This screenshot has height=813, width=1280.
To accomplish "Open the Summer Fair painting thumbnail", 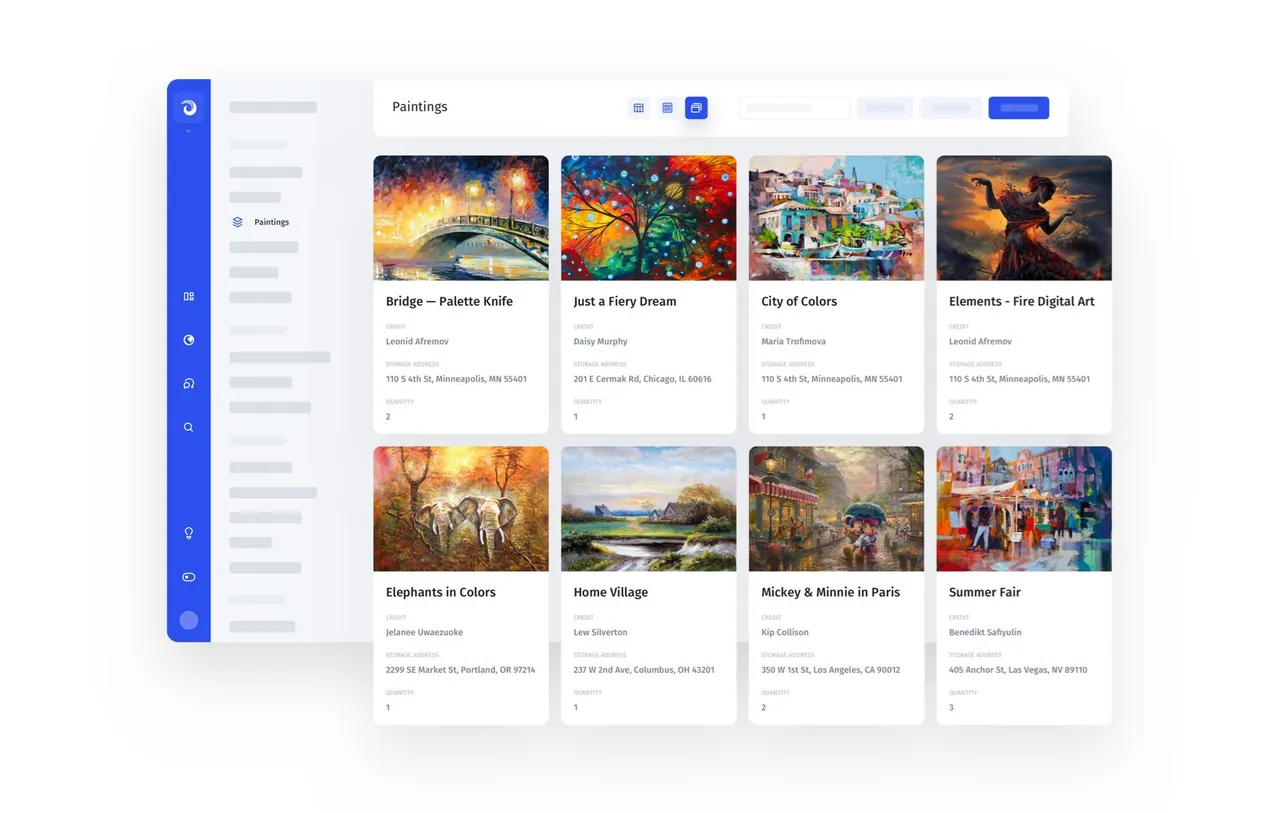I will click(x=1024, y=509).
